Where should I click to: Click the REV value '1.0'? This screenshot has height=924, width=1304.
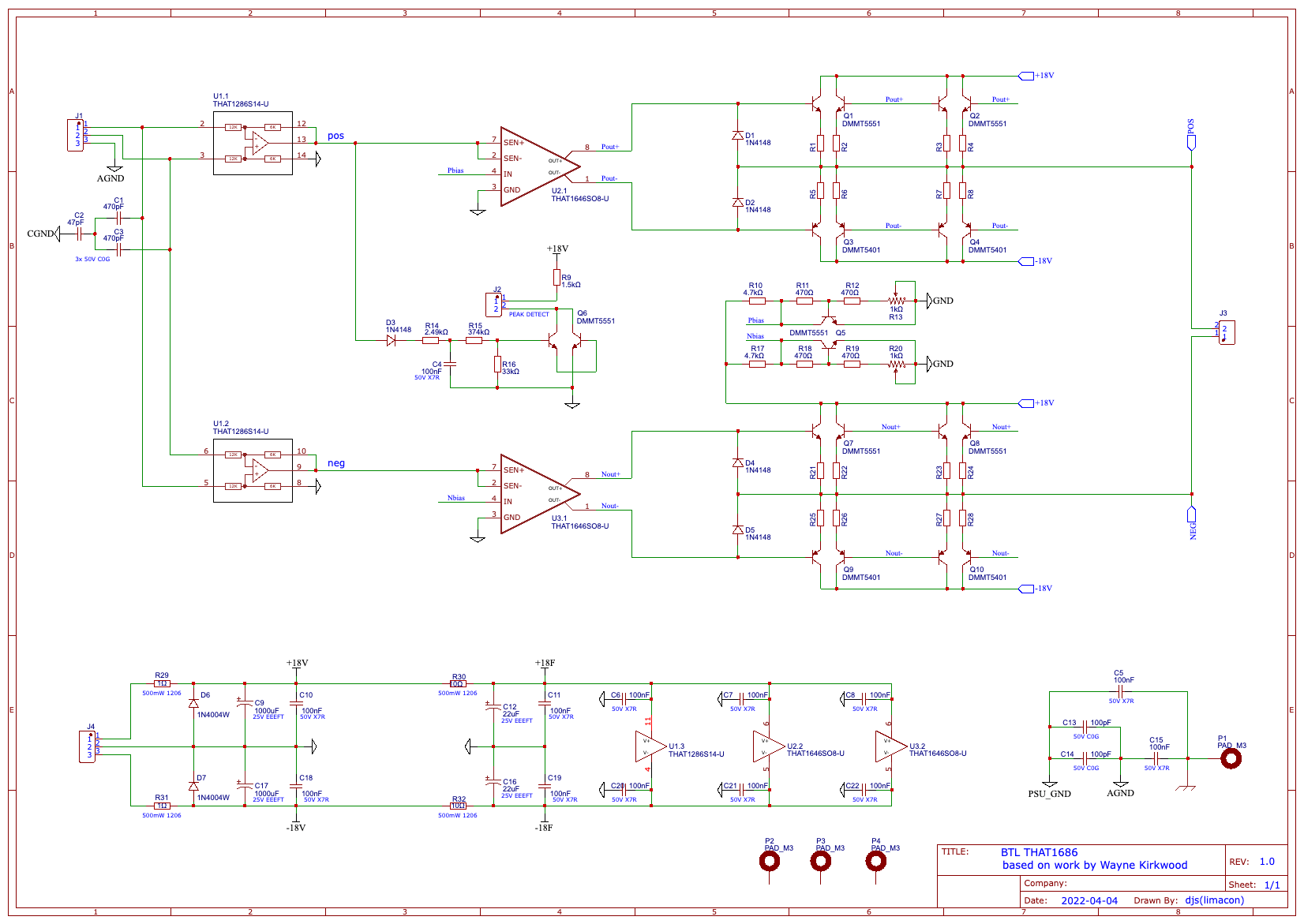point(1267,862)
